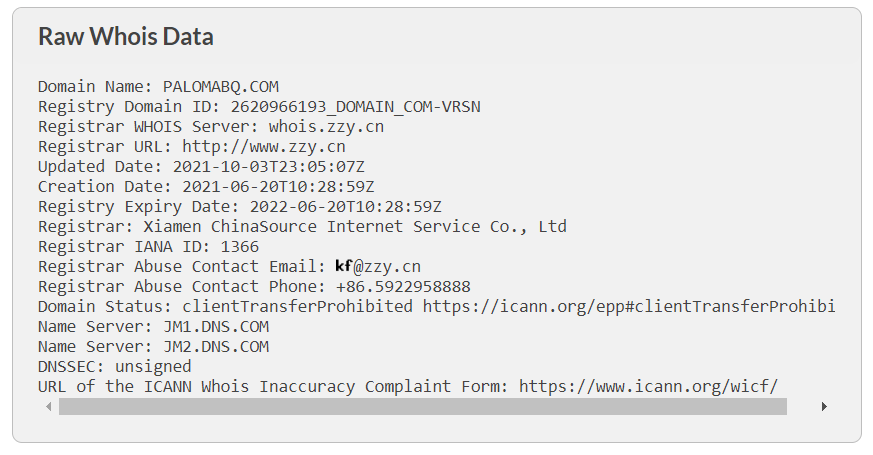Click the DNSSEC unsigned line
The width and height of the screenshot is (873, 455).
pos(114,366)
